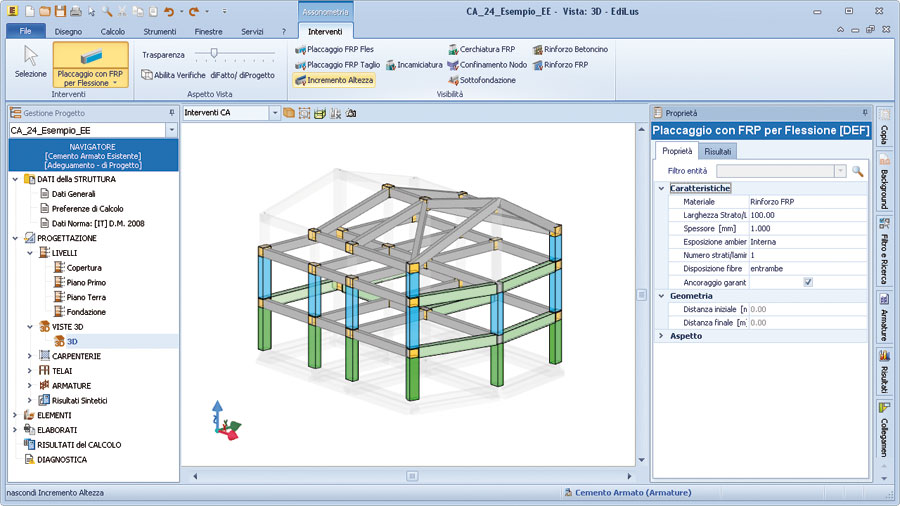The width and height of the screenshot is (900, 506).
Task: Expand the Aspetto properties section
Action: point(661,336)
